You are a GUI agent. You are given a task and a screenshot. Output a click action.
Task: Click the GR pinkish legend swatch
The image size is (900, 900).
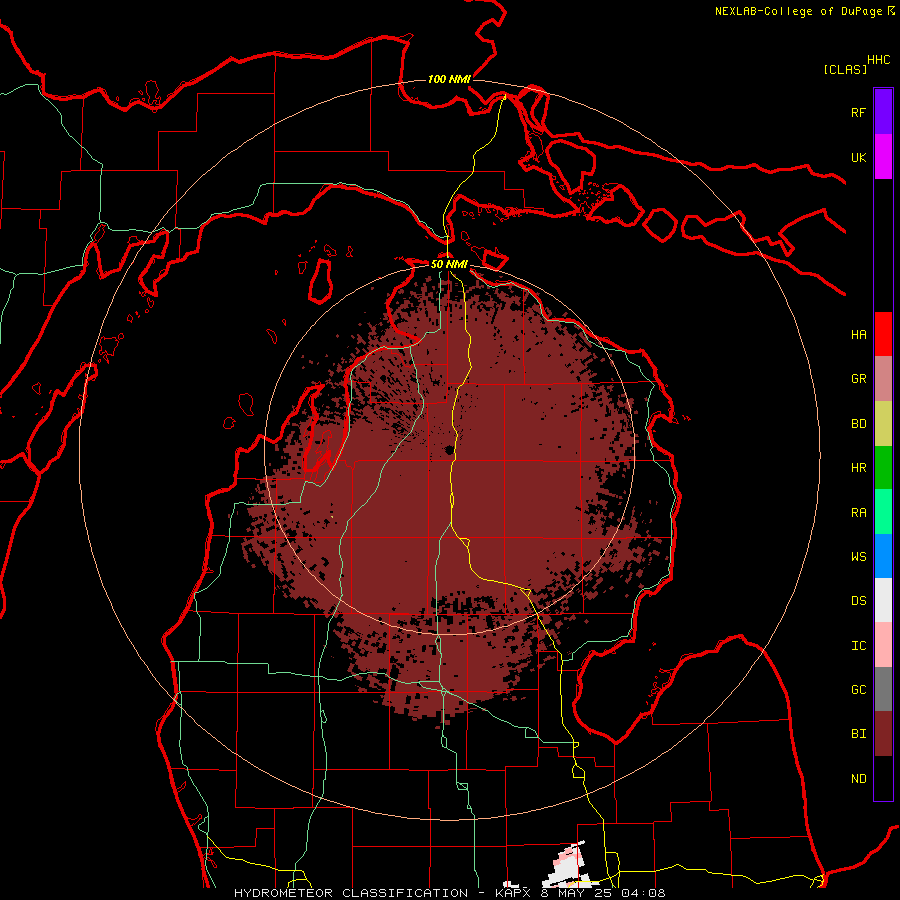[x=883, y=379]
